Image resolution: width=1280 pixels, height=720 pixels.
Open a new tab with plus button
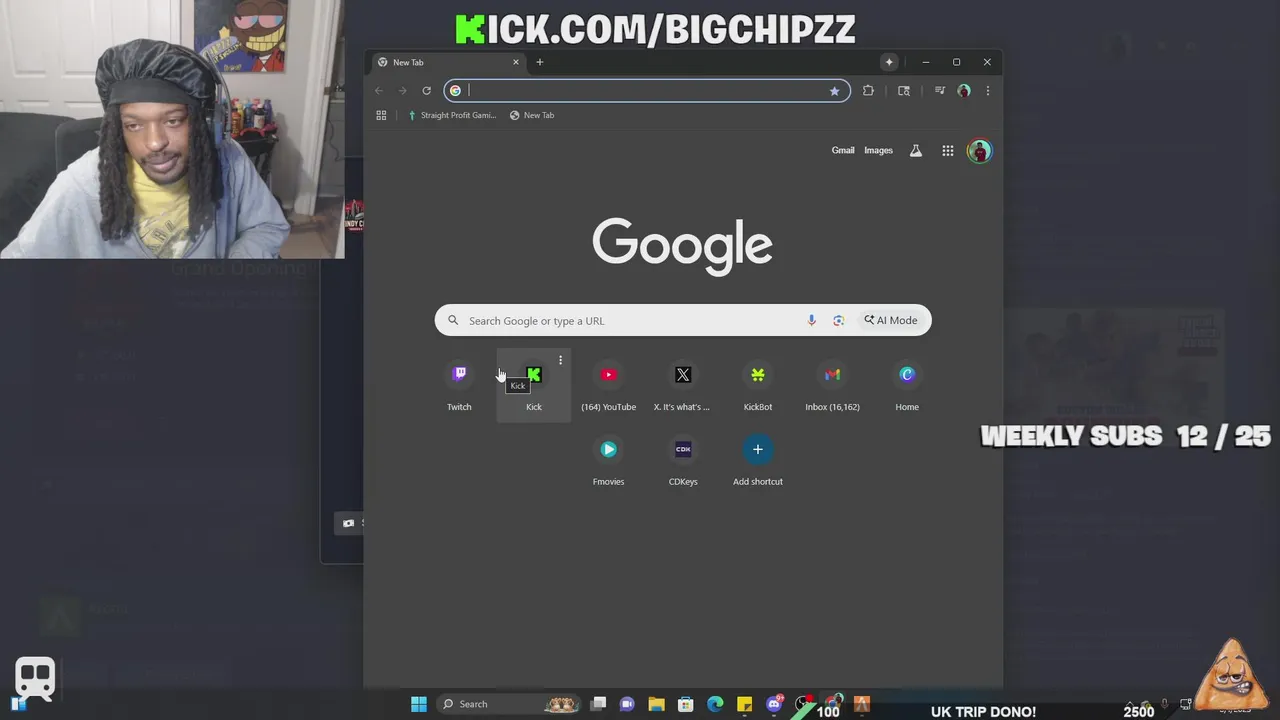(539, 62)
